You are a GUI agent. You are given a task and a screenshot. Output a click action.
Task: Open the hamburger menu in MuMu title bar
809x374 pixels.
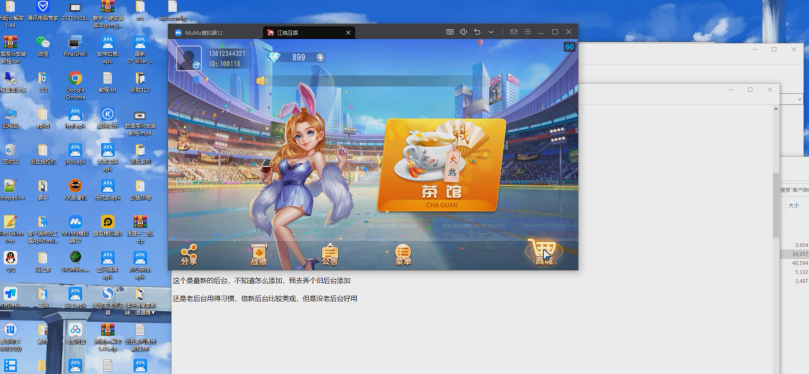click(x=527, y=32)
